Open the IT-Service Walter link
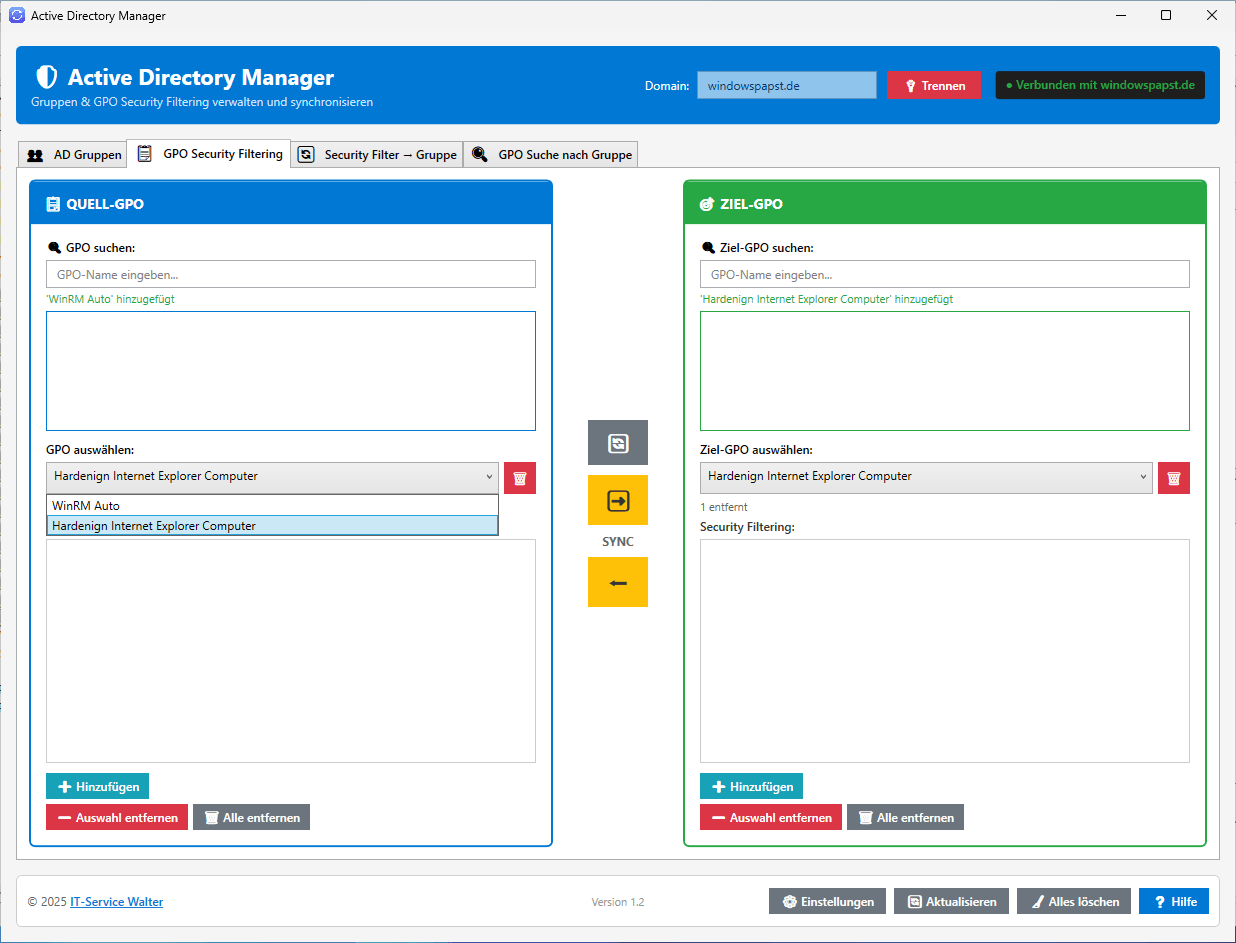This screenshot has width=1236, height=943. click(x=116, y=902)
